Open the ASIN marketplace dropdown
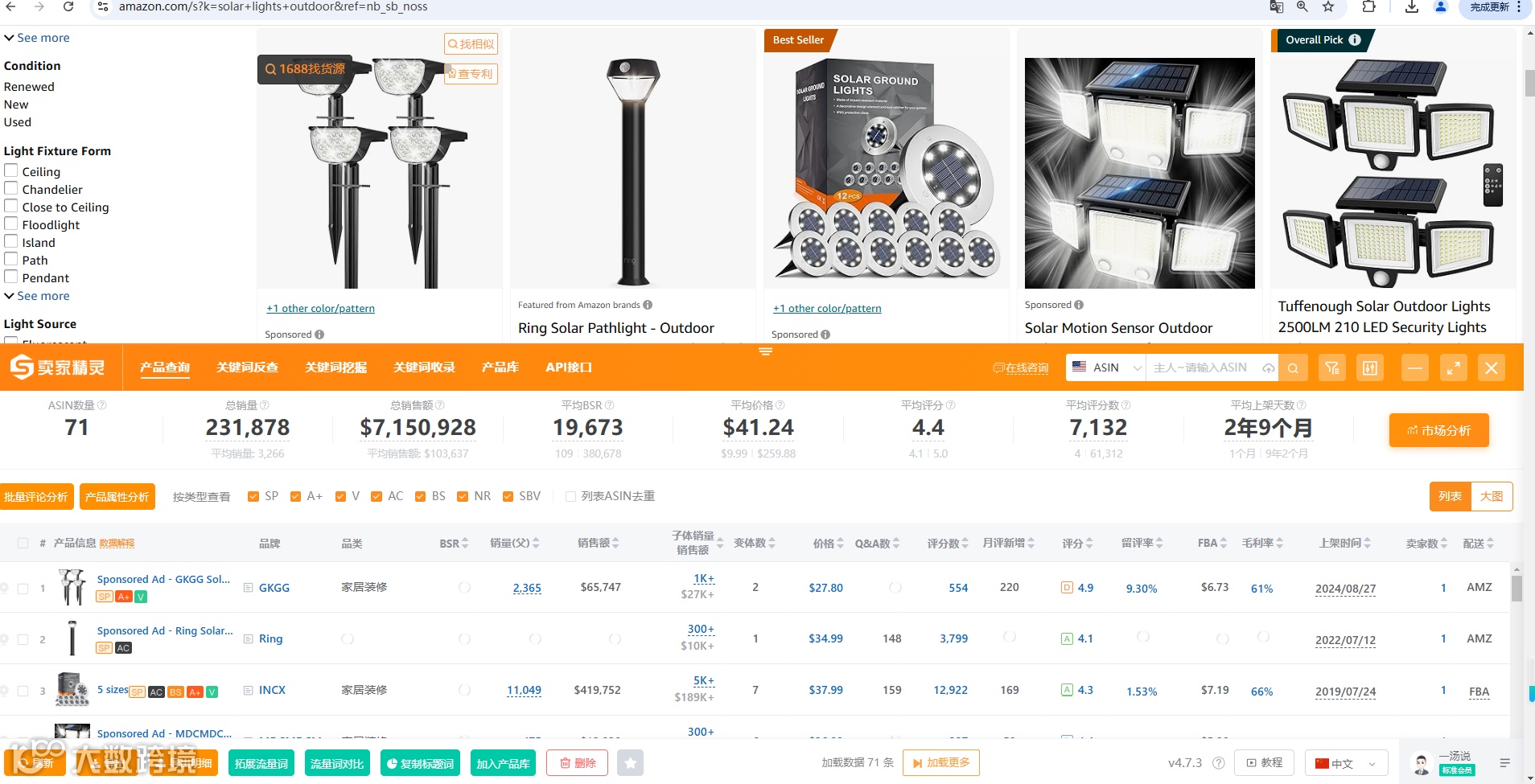This screenshot has width=1535, height=784. [x=1106, y=367]
